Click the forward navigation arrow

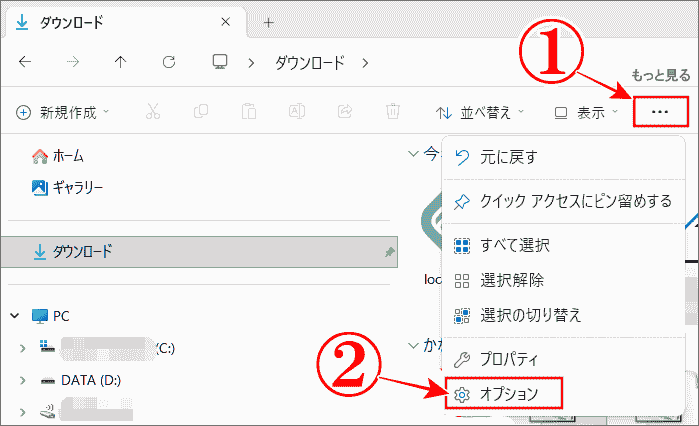point(73,62)
